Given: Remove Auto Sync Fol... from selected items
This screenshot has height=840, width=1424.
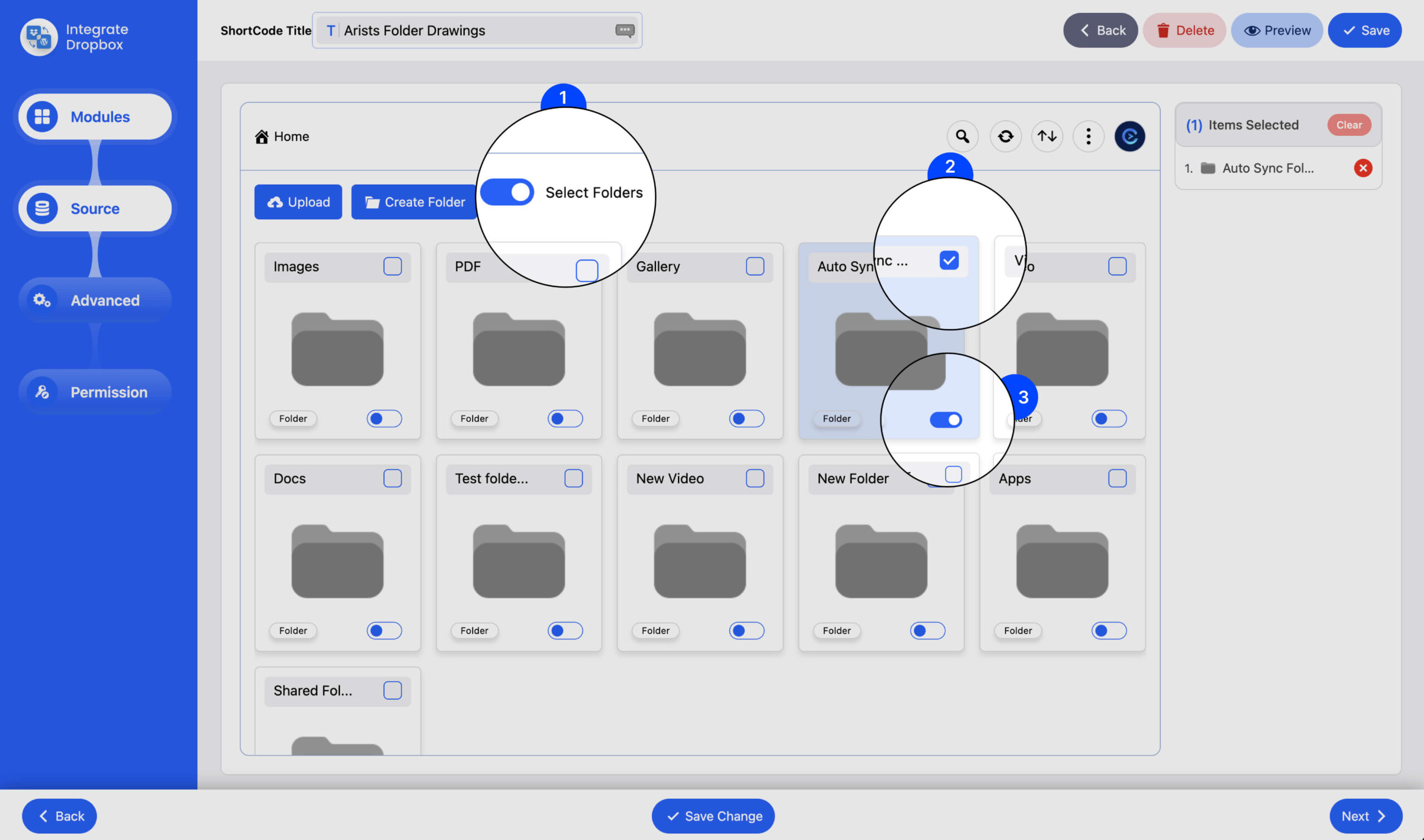Looking at the screenshot, I should pyautogui.click(x=1363, y=168).
